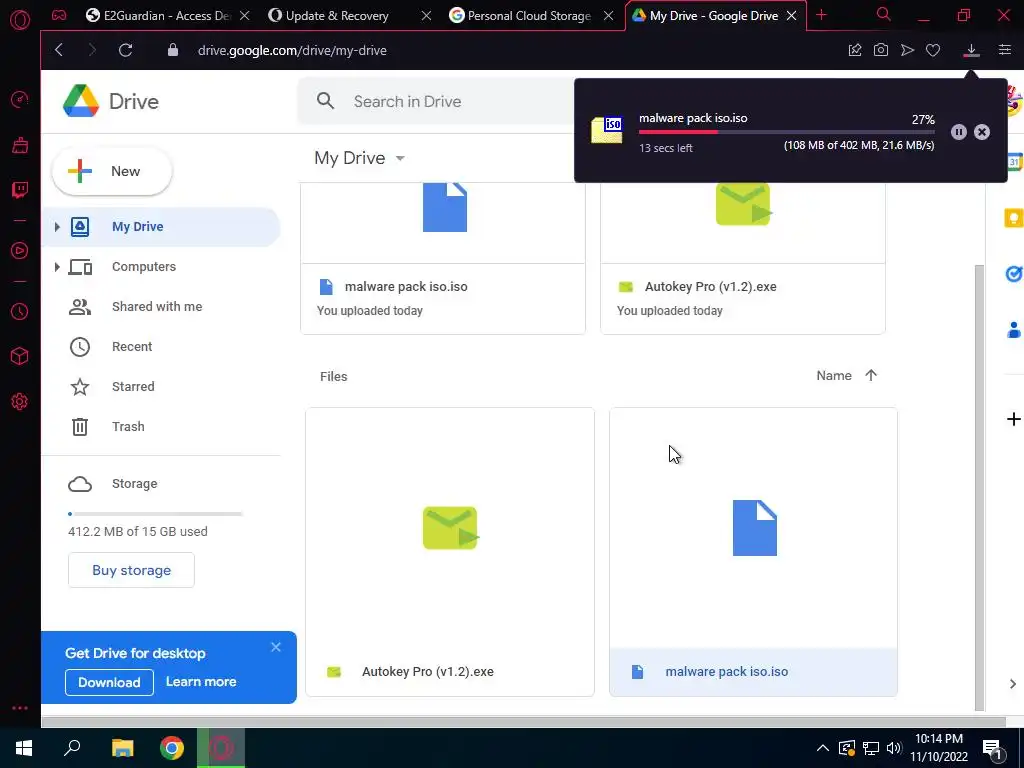This screenshot has height=768, width=1024.
Task: Get add-ons with plus icon
Action: point(1014,419)
